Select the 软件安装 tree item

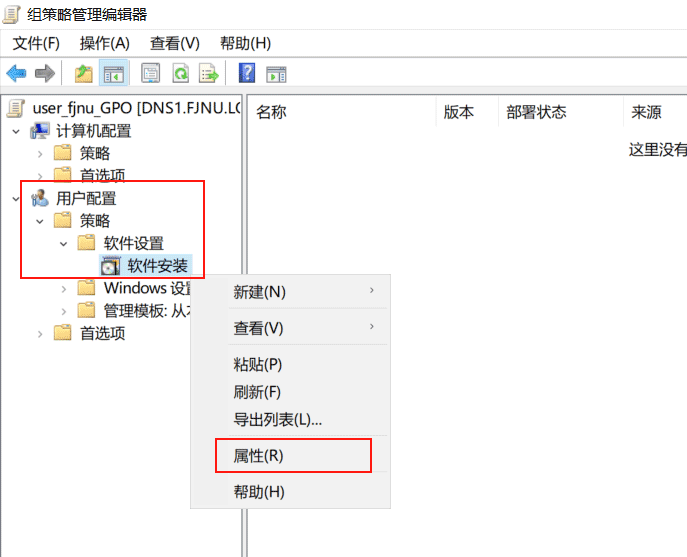pyautogui.click(x=158, y=266)
